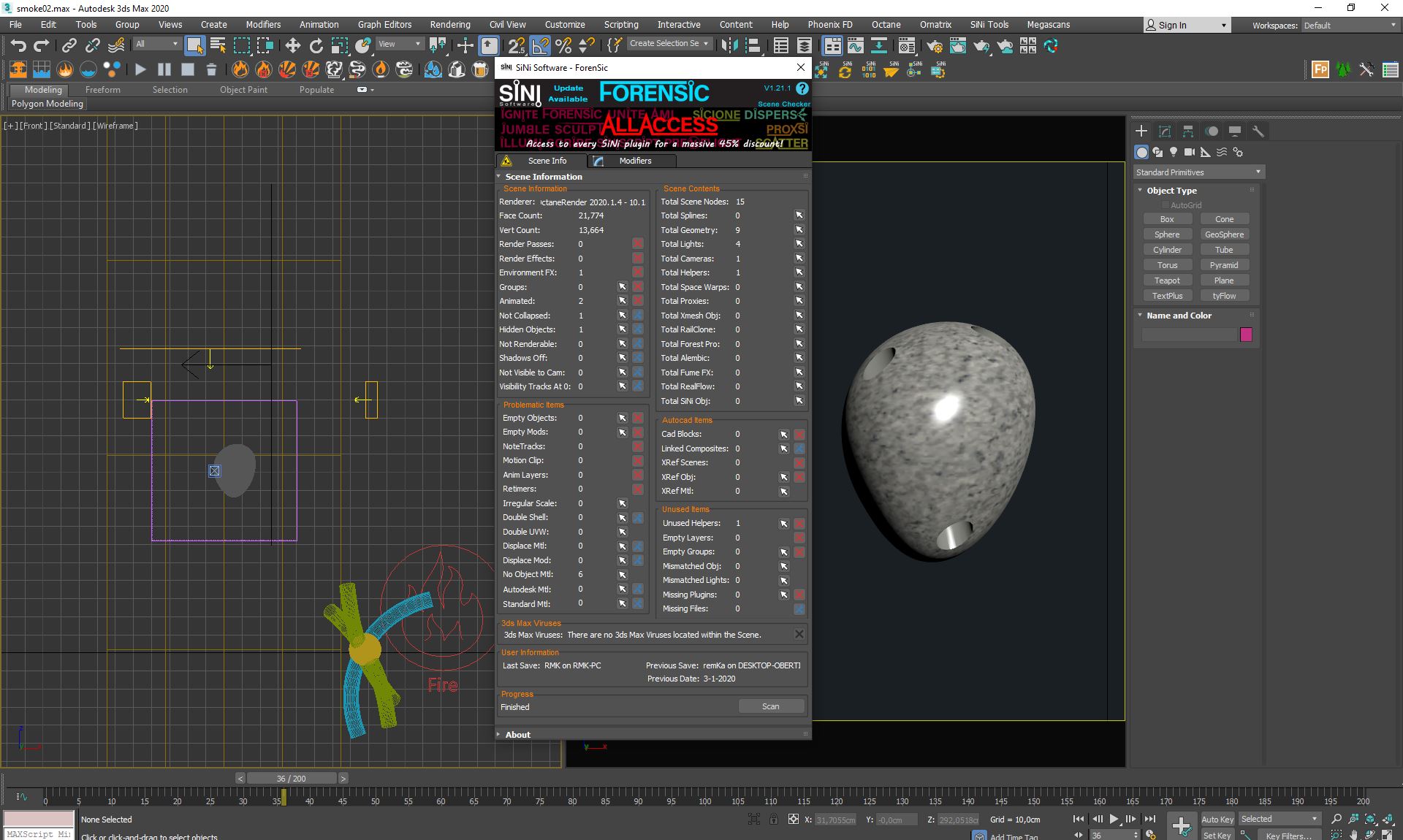The width and height of the screenshot is (1403, 840).
Task: Toggle the Selection Lock padlock
Action: (x=773, y=819)
